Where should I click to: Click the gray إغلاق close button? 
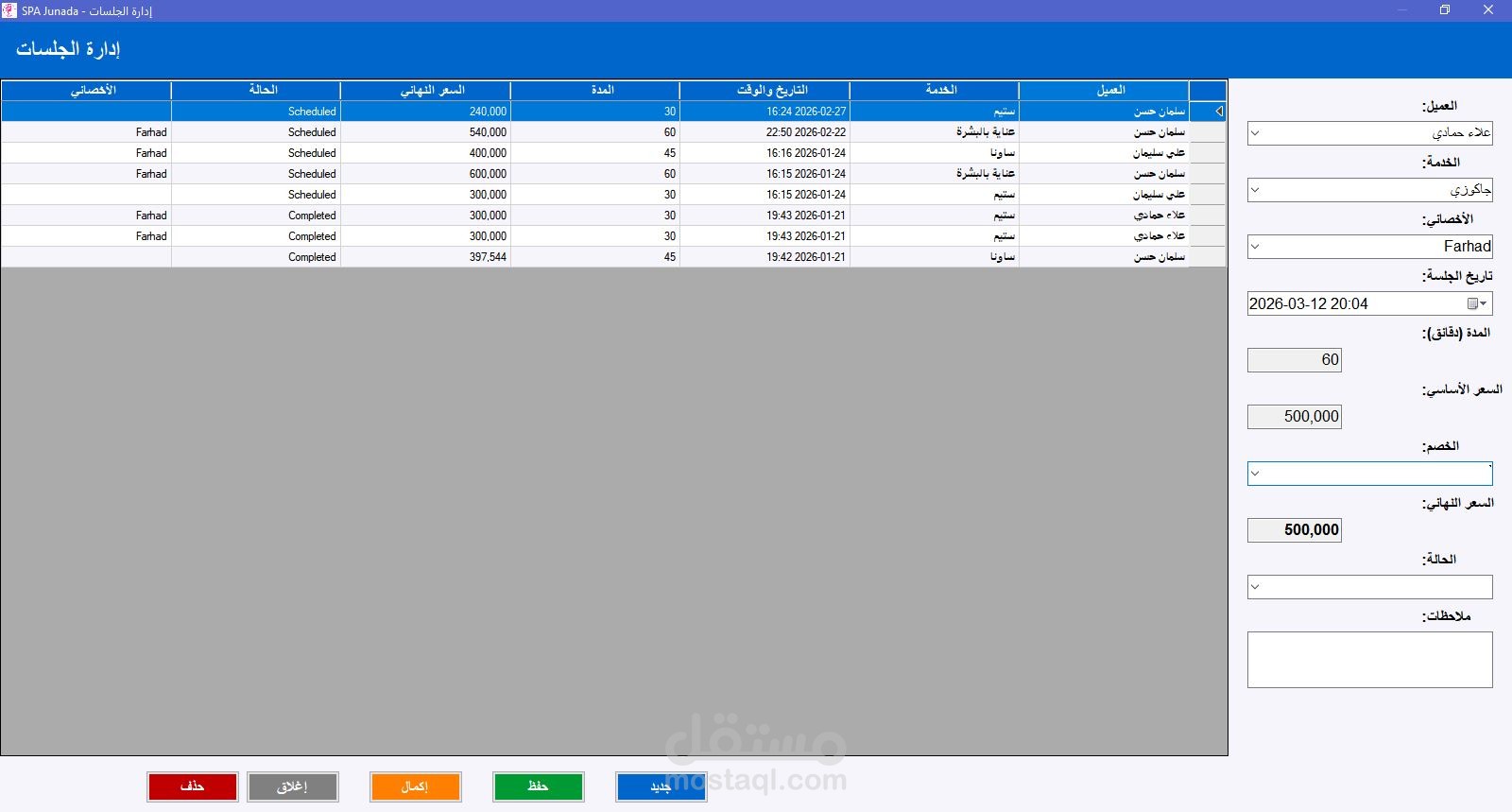point(293,786)
